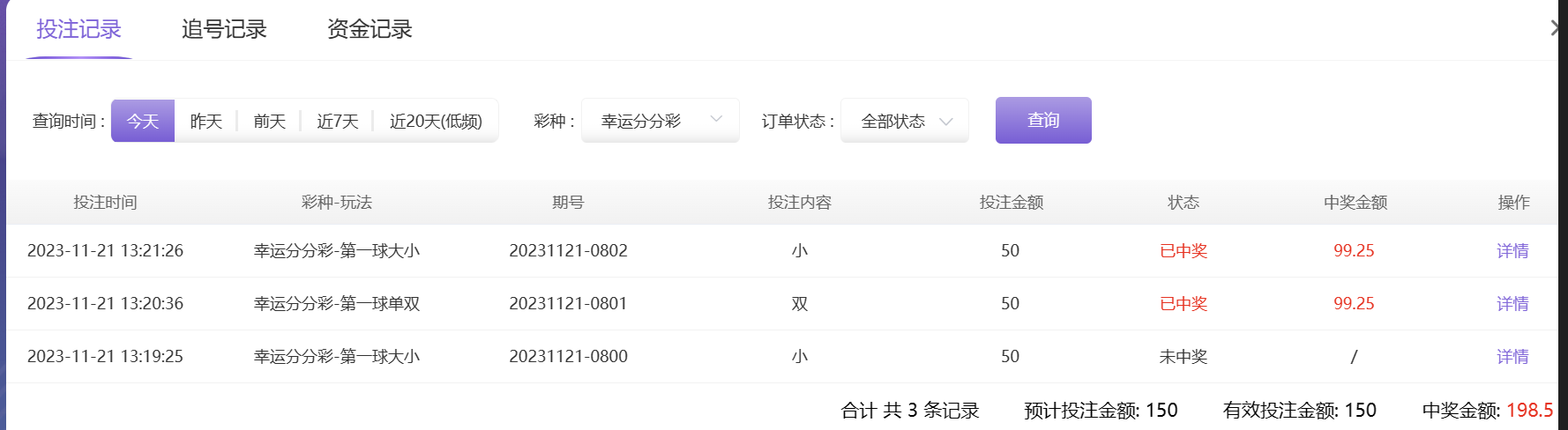Open 详情 for issue 20231121-0801
This screenshot has height=430, width=1568.
[1512, 304]
